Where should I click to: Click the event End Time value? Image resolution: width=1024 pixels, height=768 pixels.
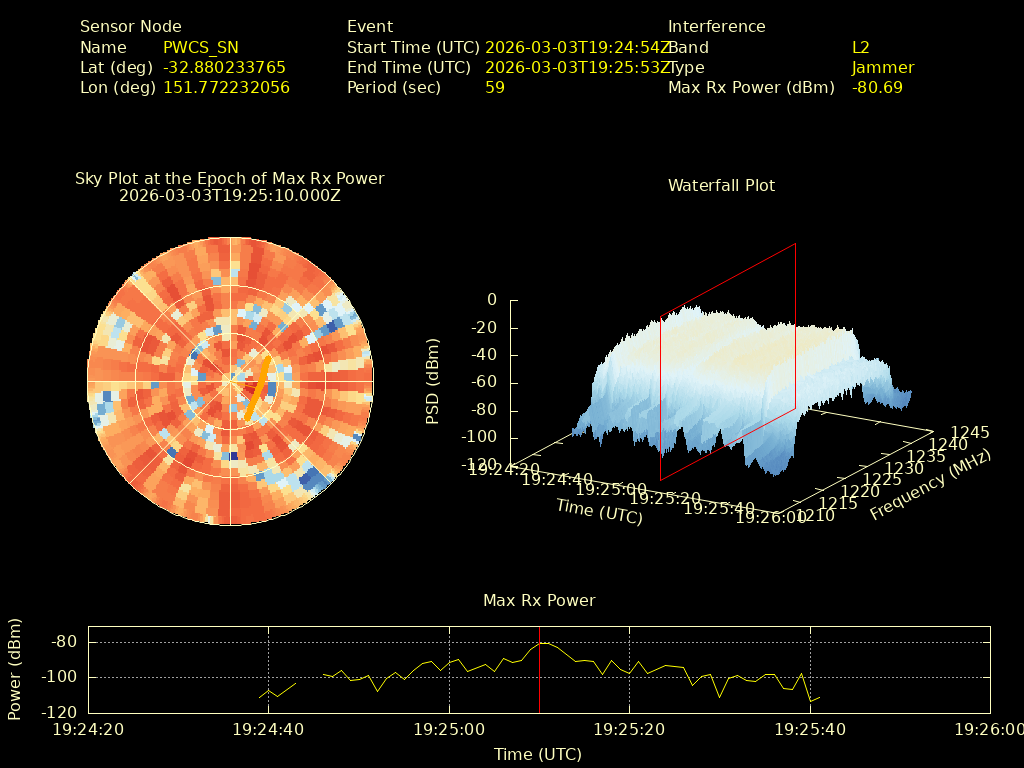pyautogui.click(x=578, y=67)
